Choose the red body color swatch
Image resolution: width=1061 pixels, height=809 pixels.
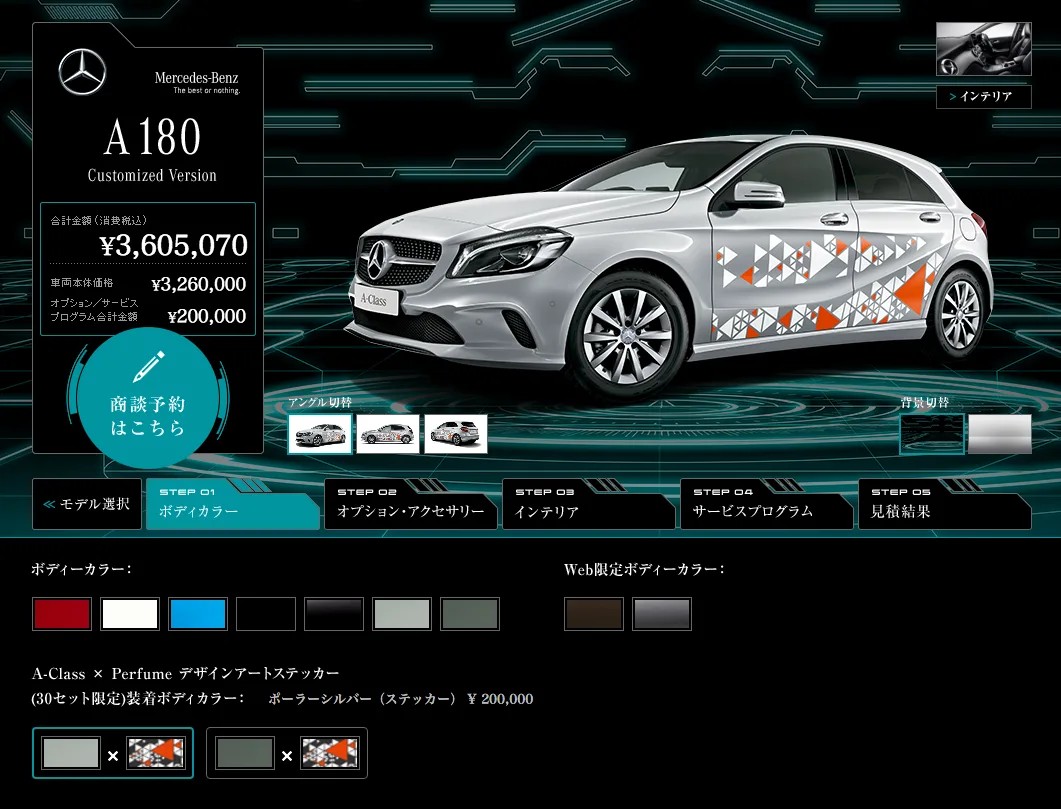click(62, 614)
